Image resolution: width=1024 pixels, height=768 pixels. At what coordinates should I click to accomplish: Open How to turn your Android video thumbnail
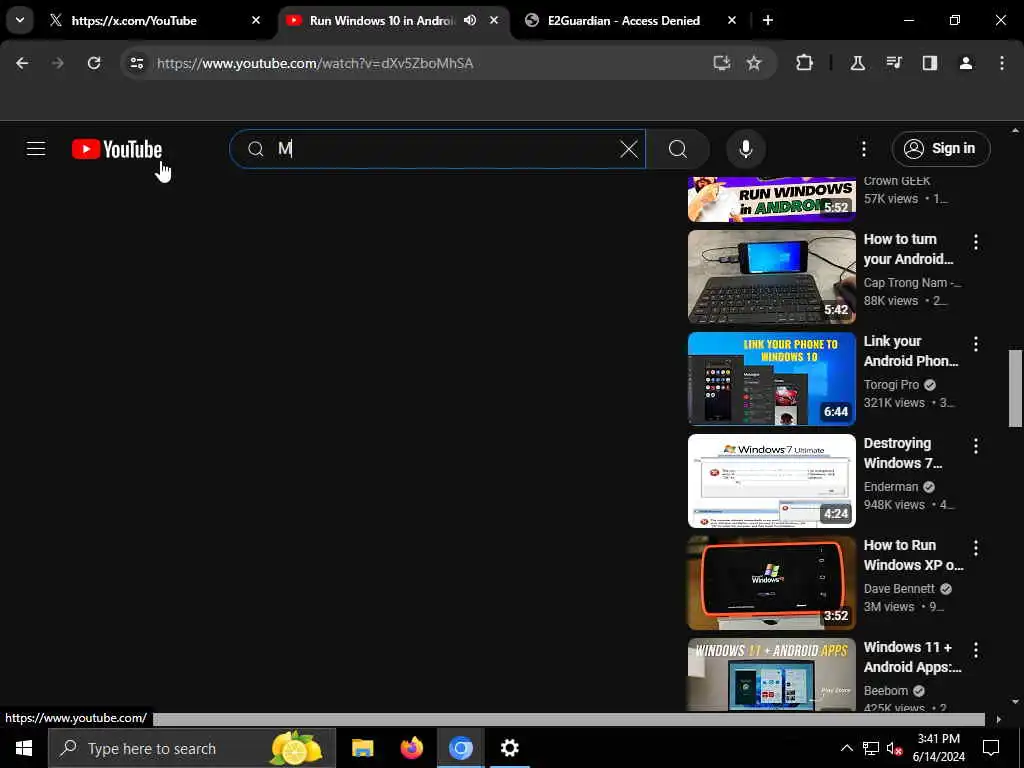pos(771,277)
